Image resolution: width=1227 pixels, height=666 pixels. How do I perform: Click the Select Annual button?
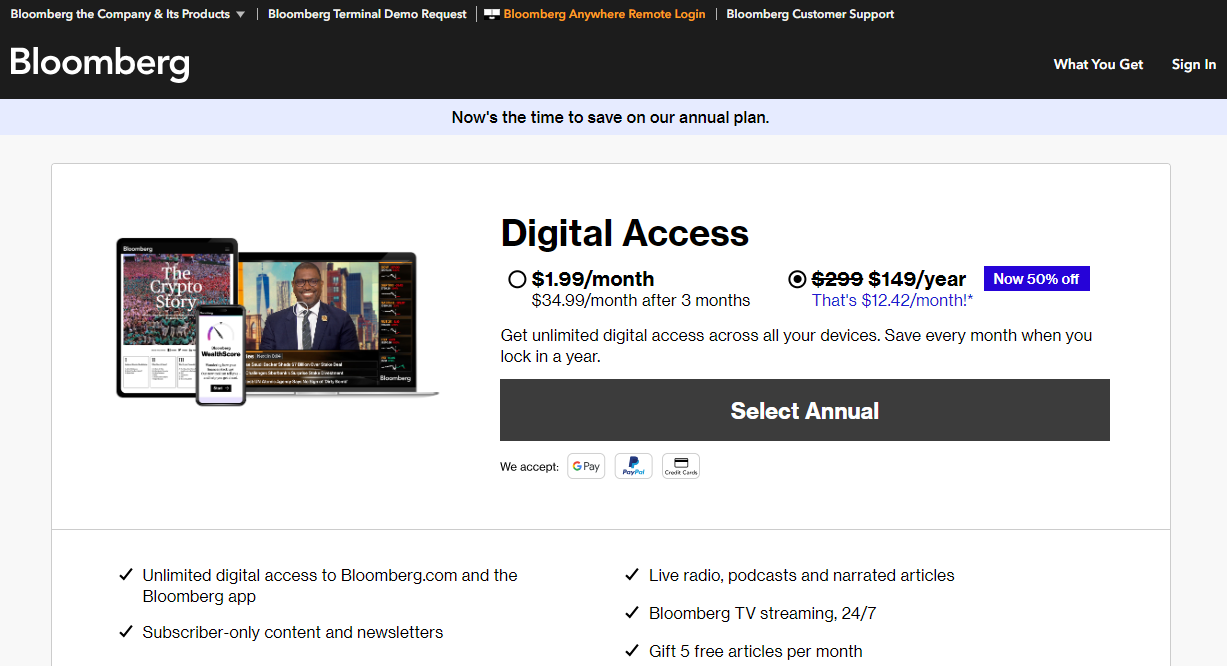pos(804,410)
